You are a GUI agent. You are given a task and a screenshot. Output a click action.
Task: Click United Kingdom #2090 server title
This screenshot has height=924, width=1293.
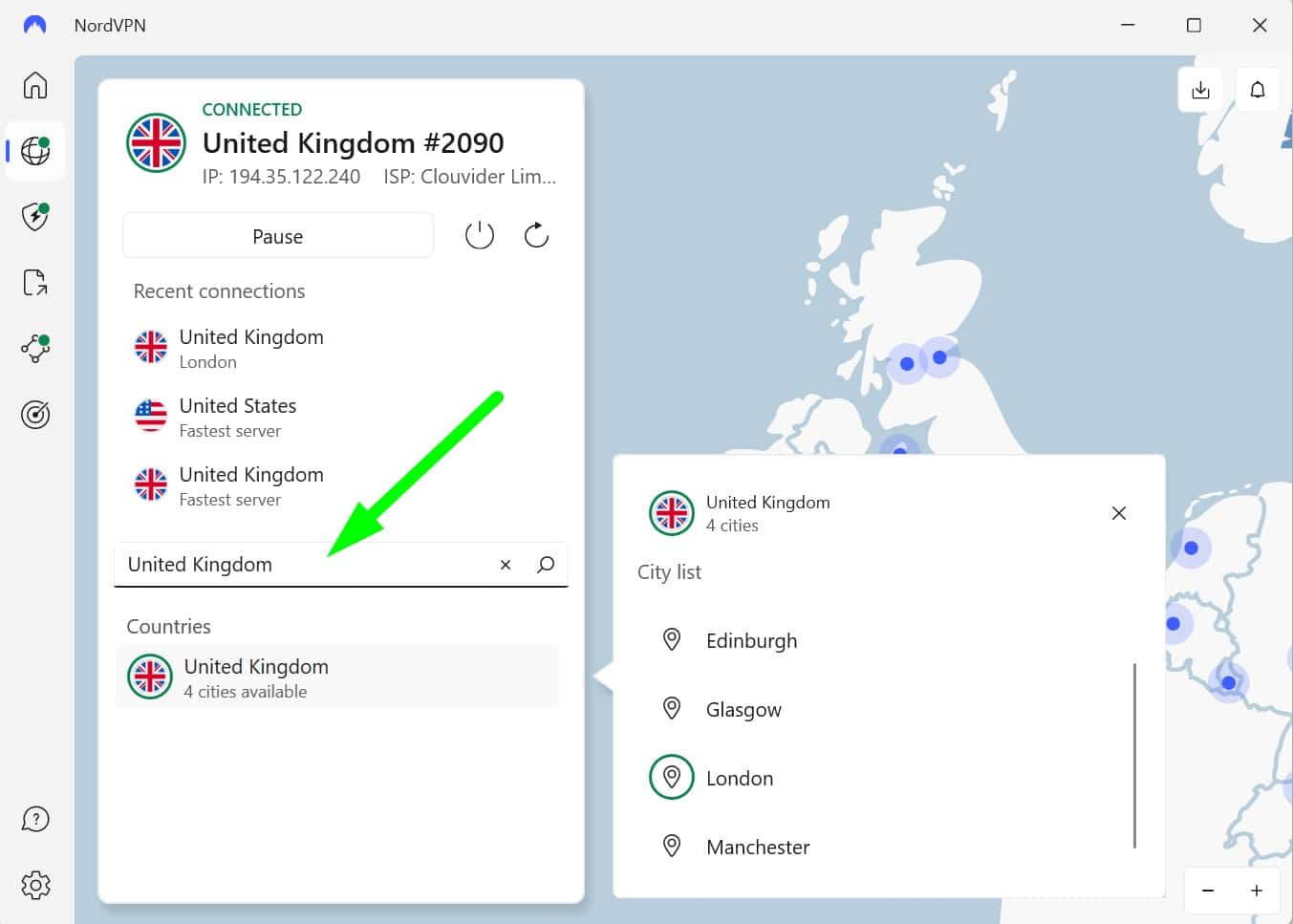[x=353, y=143]
